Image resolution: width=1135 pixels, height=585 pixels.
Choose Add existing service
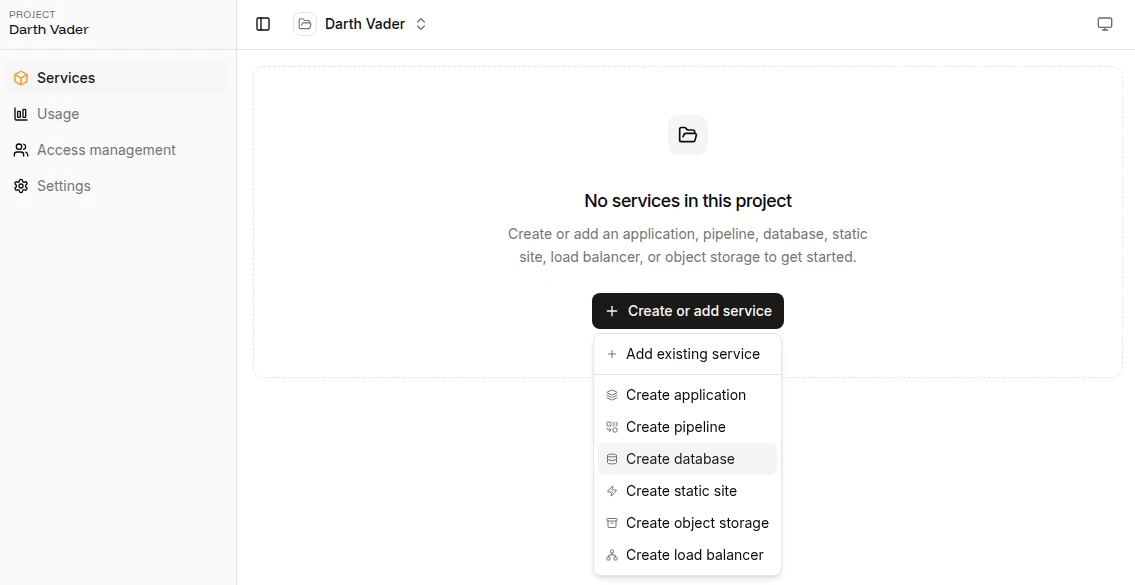[x=688, y=354]
